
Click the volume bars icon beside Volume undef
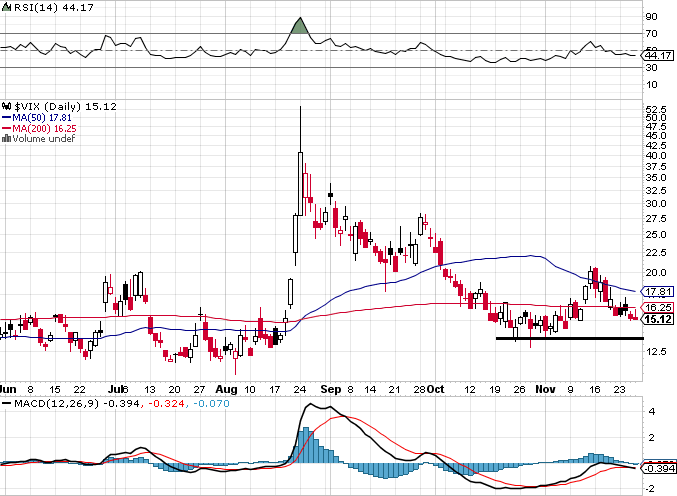[x=6, y=139]
